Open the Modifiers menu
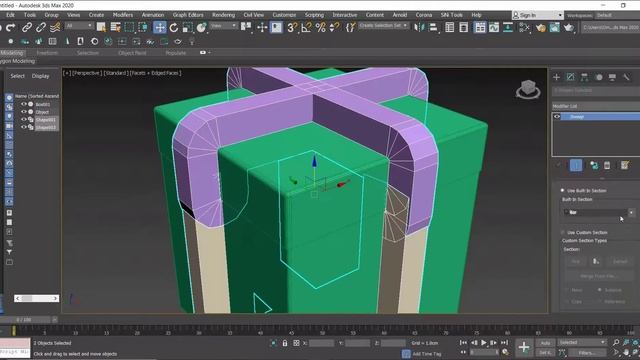 (123, 15)
